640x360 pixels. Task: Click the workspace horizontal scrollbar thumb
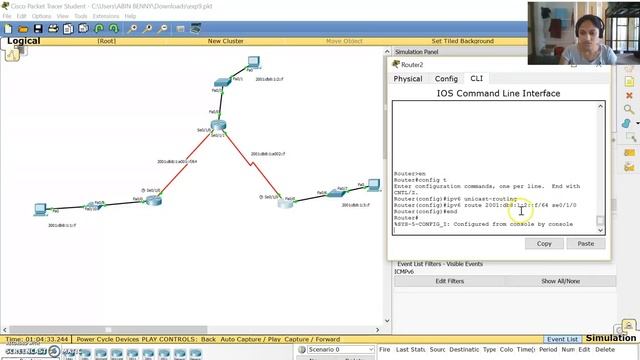click(108, 329)
